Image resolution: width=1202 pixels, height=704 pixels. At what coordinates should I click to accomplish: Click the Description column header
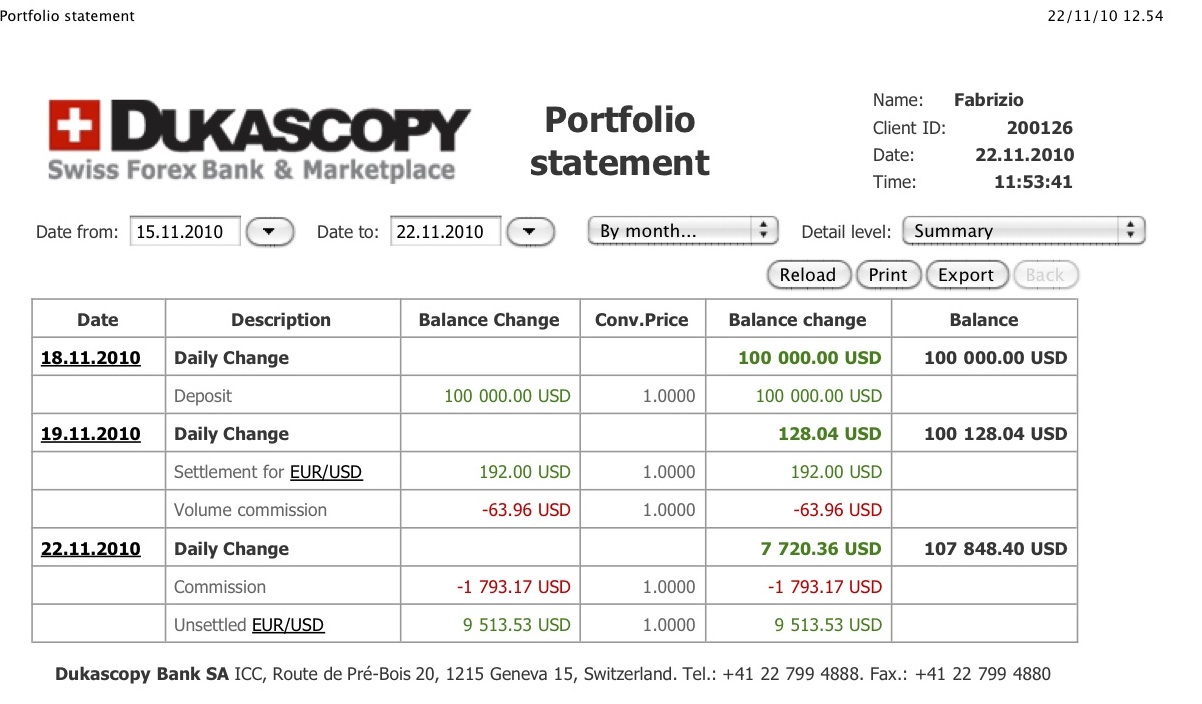281,320
